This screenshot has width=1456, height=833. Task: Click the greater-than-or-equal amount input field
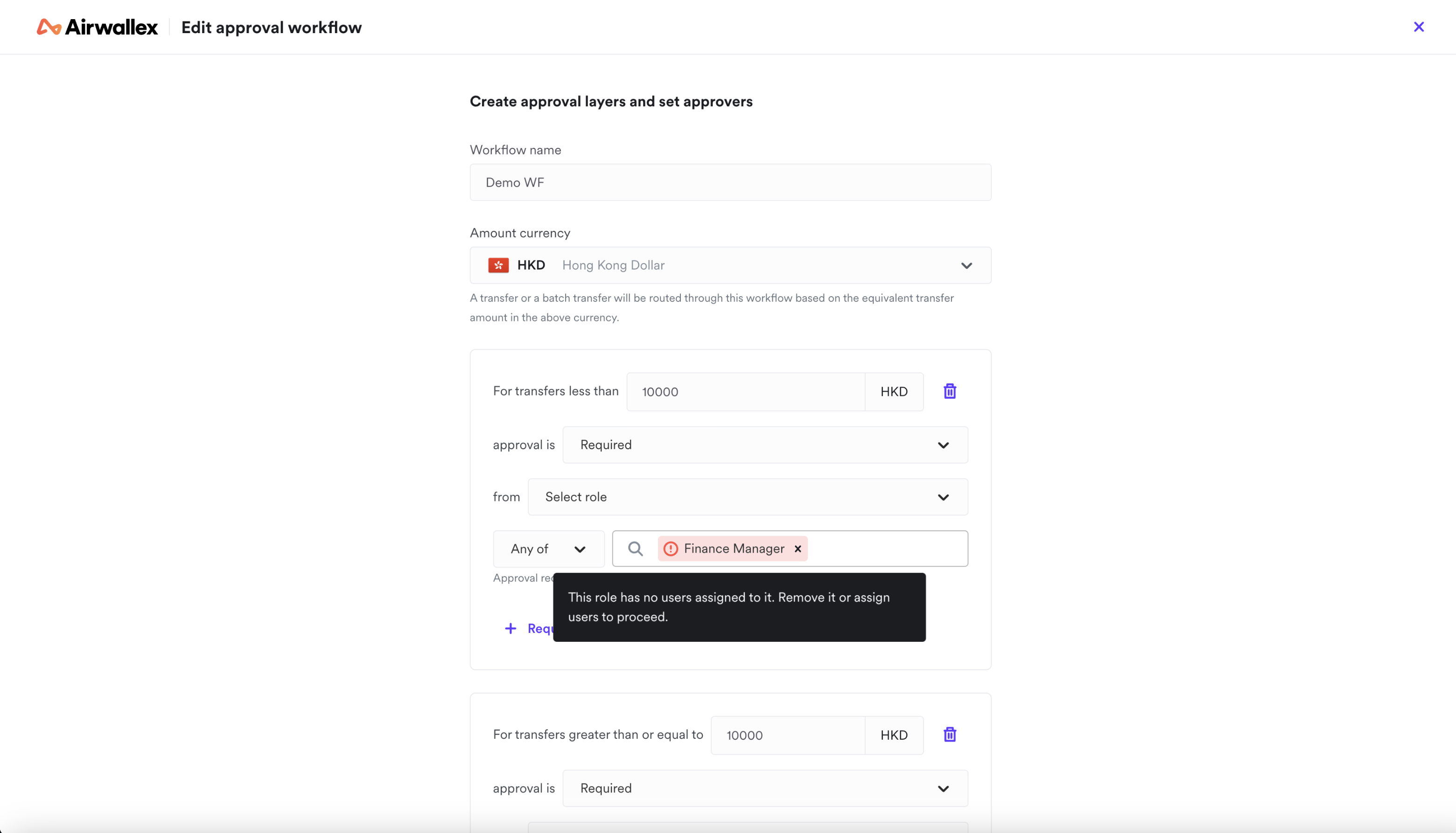(x=788, y=735)
